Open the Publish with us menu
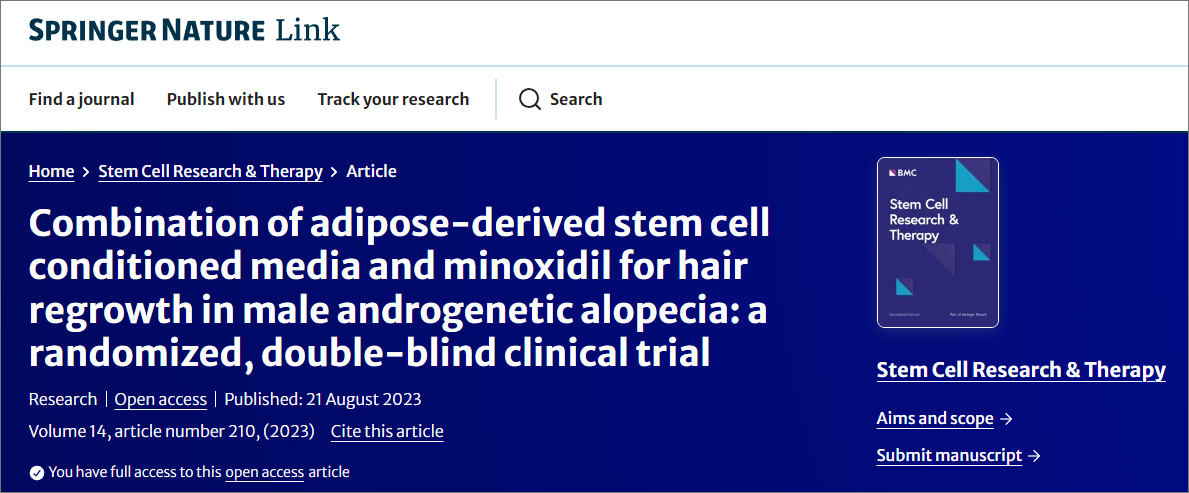Viewport: 1189px width, 493px height. 226,99
